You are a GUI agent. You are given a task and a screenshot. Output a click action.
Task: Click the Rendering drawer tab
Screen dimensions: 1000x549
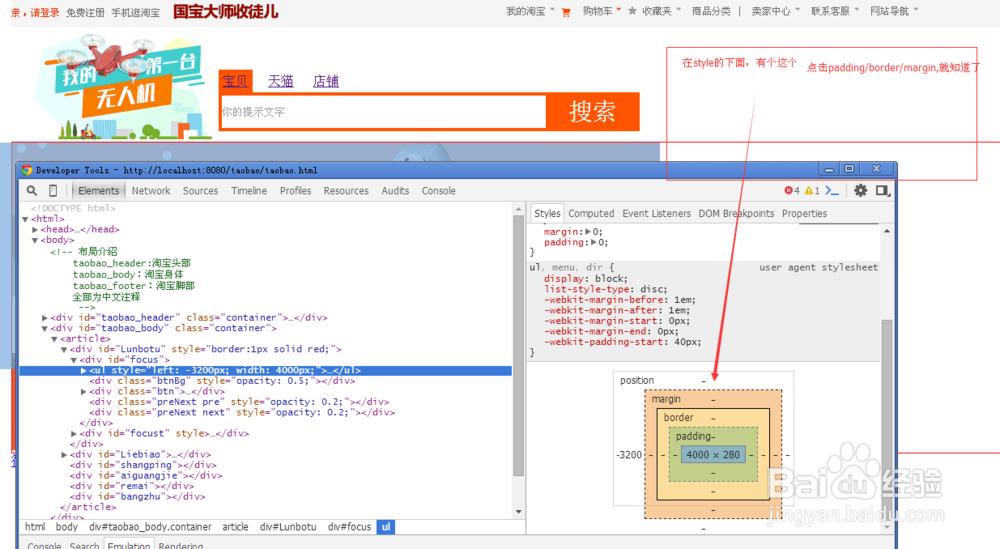[x=180, y=546]
